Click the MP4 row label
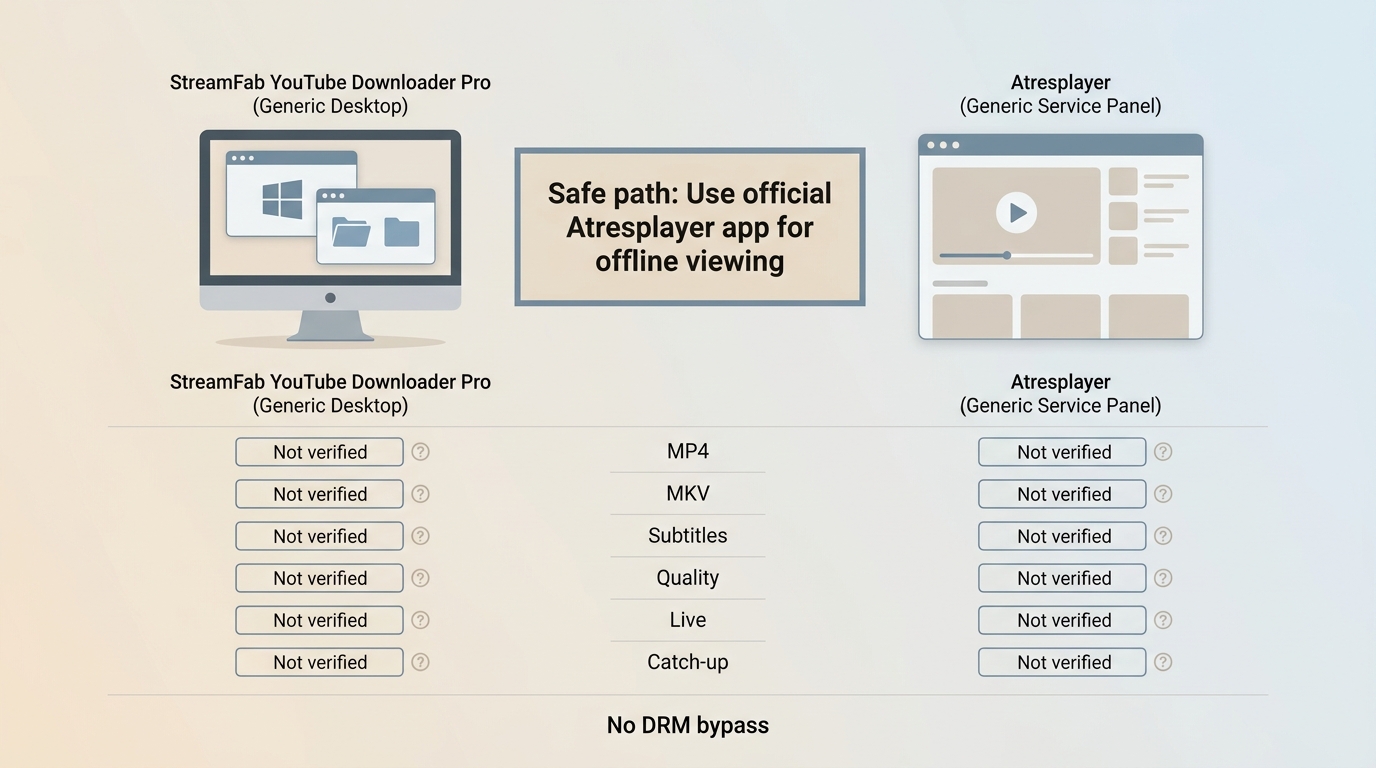This screenshot has height=768, width=1376. (x=688, y=452)
